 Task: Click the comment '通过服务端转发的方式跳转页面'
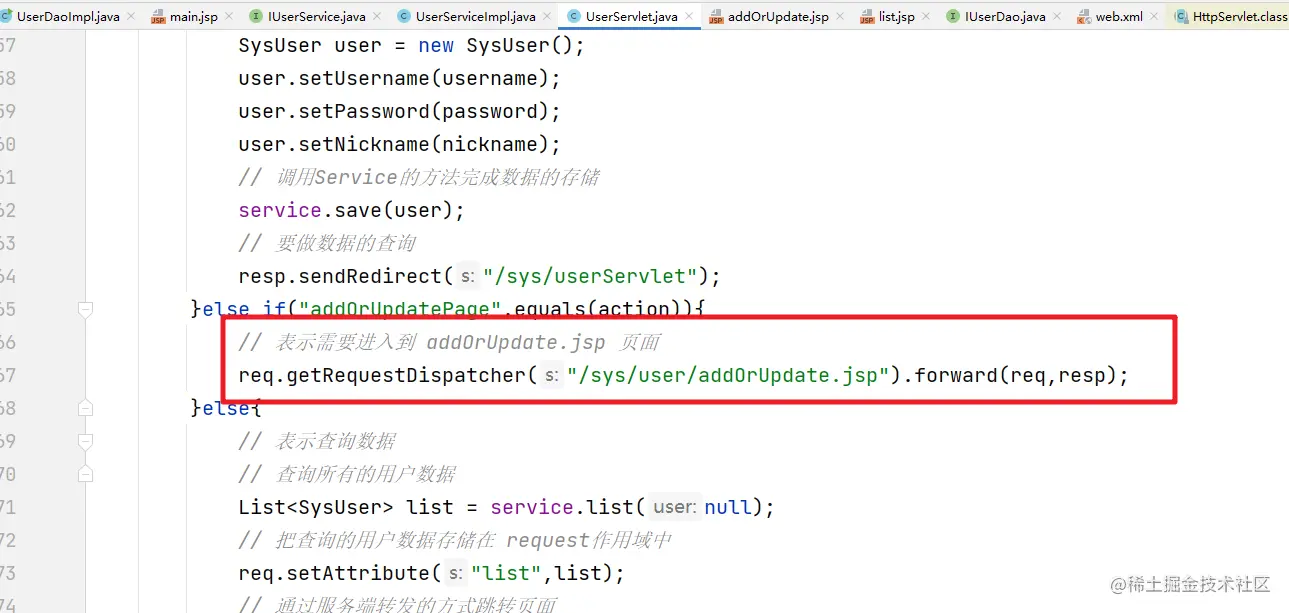[397, 604]
